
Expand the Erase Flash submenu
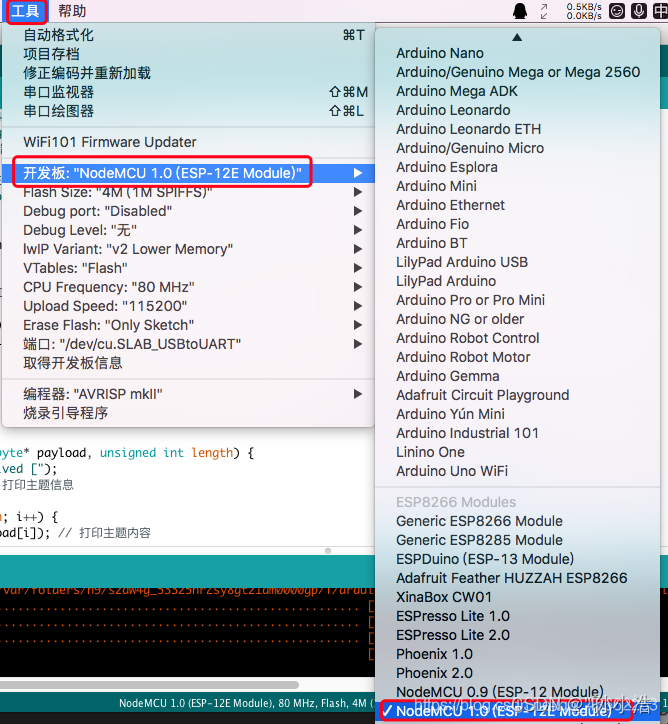tap(188, 325)
